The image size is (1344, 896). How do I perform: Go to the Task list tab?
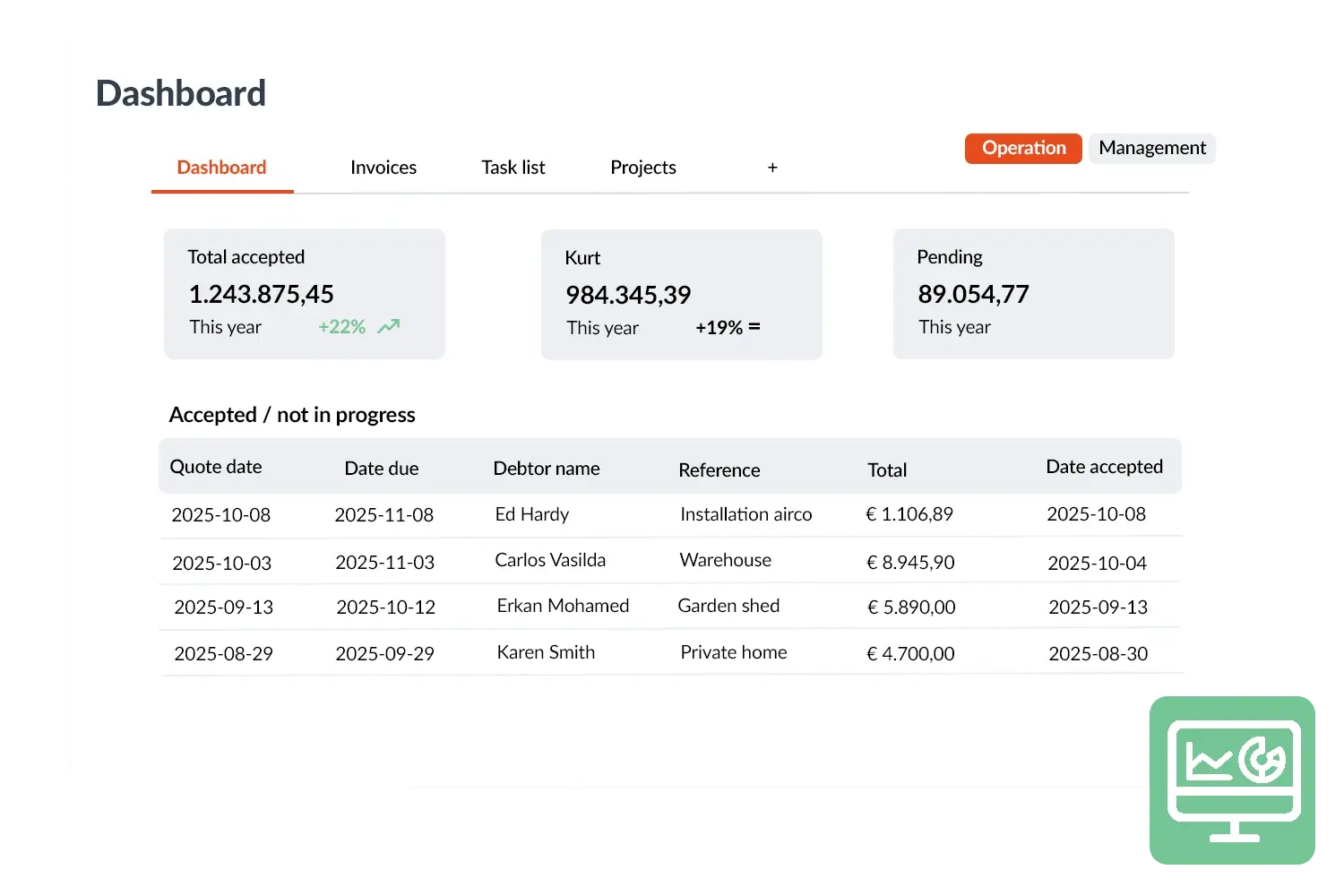click(x=513, y=168)
